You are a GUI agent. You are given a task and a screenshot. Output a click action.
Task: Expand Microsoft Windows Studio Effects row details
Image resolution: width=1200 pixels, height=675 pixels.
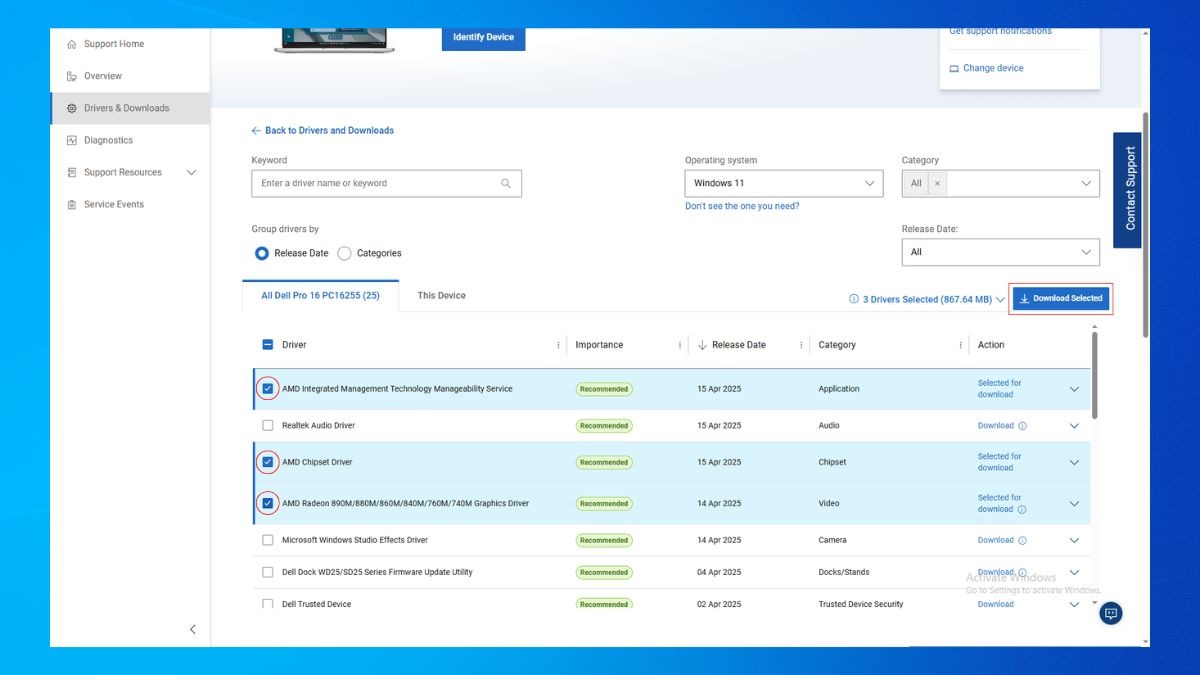1074,540
